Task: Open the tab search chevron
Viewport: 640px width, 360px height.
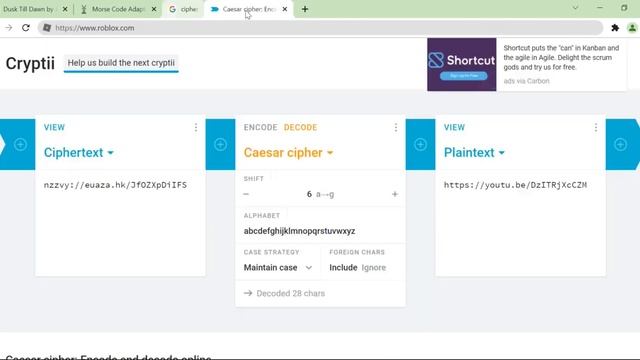Action: point(575,8)
